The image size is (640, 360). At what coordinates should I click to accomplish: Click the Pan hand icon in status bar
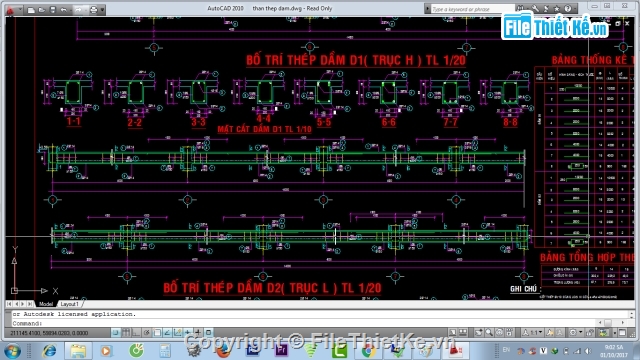478,333
